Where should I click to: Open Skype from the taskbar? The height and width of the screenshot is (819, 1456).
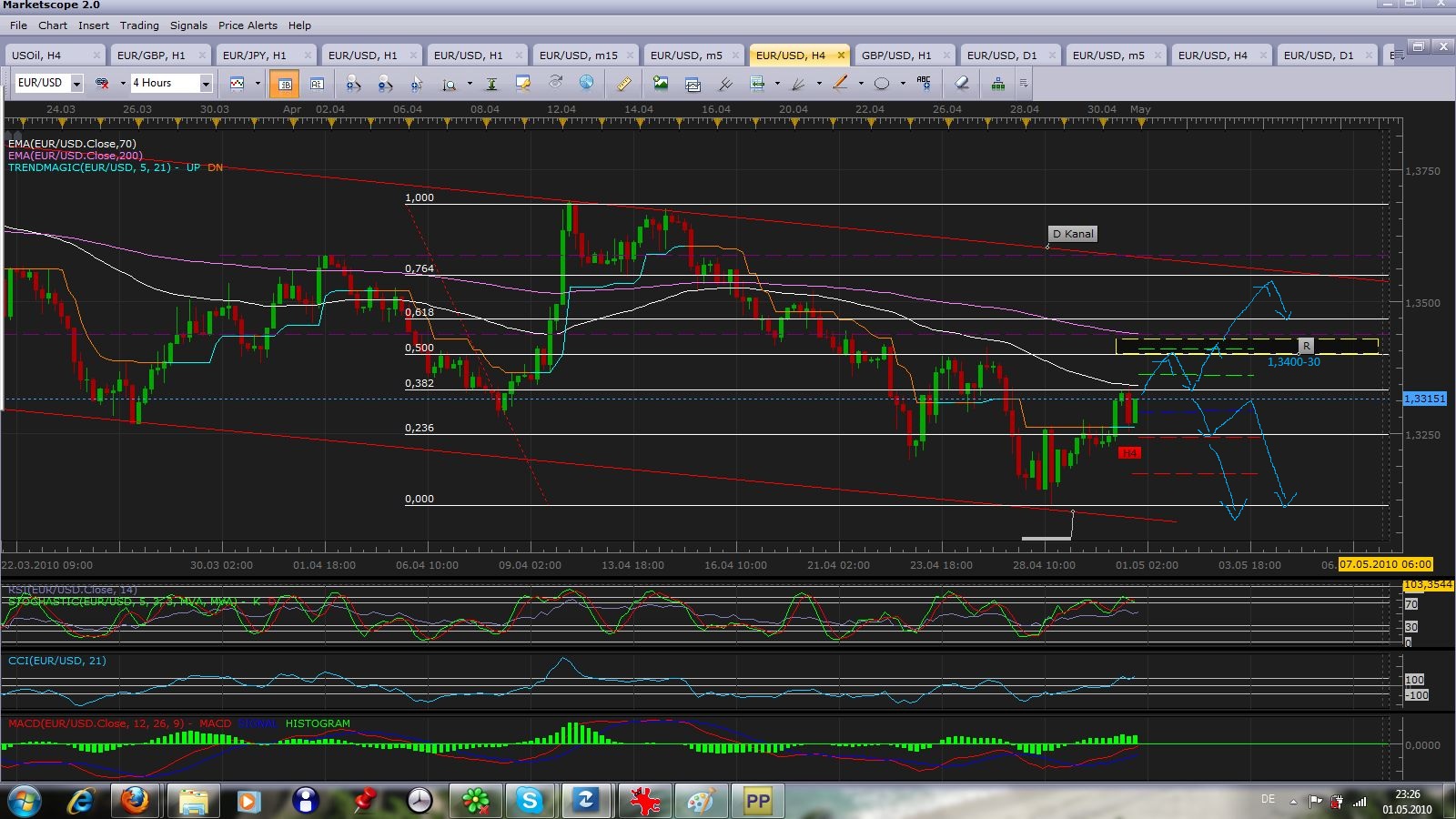click(x=529, y=801)
